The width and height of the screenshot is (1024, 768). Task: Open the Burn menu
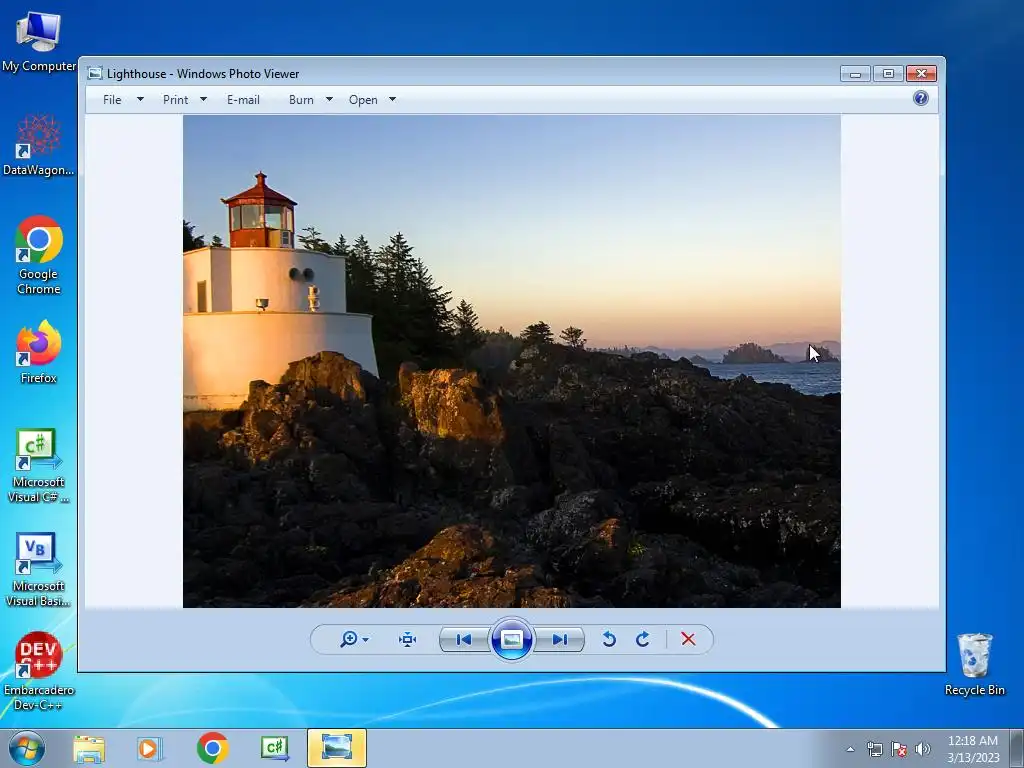[301, 99]
